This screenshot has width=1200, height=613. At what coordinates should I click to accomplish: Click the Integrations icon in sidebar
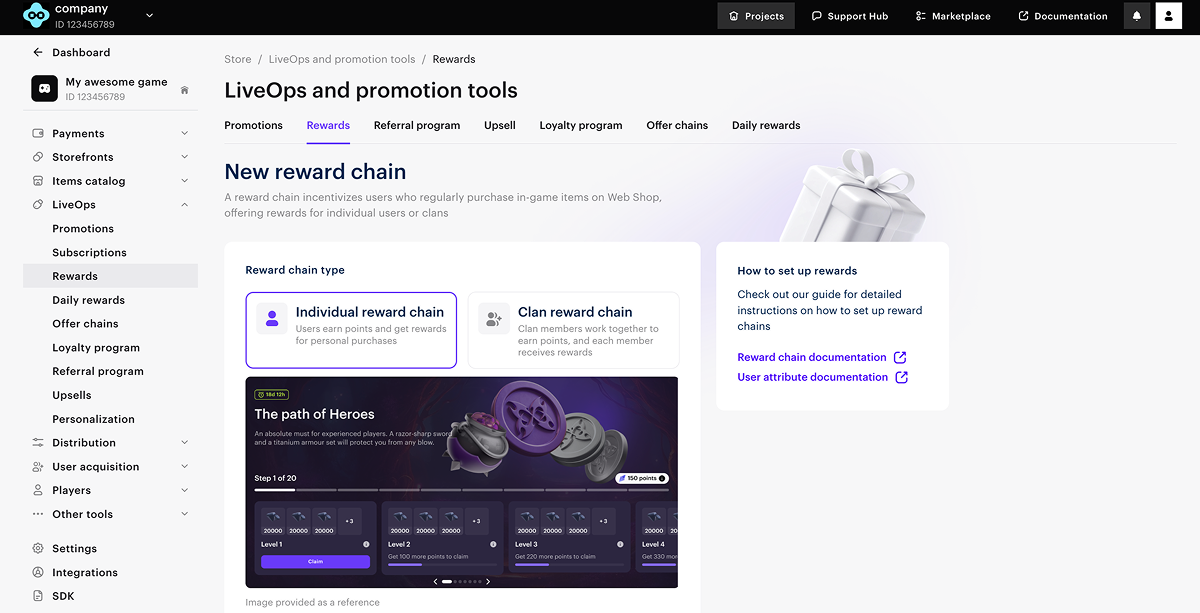38,572
